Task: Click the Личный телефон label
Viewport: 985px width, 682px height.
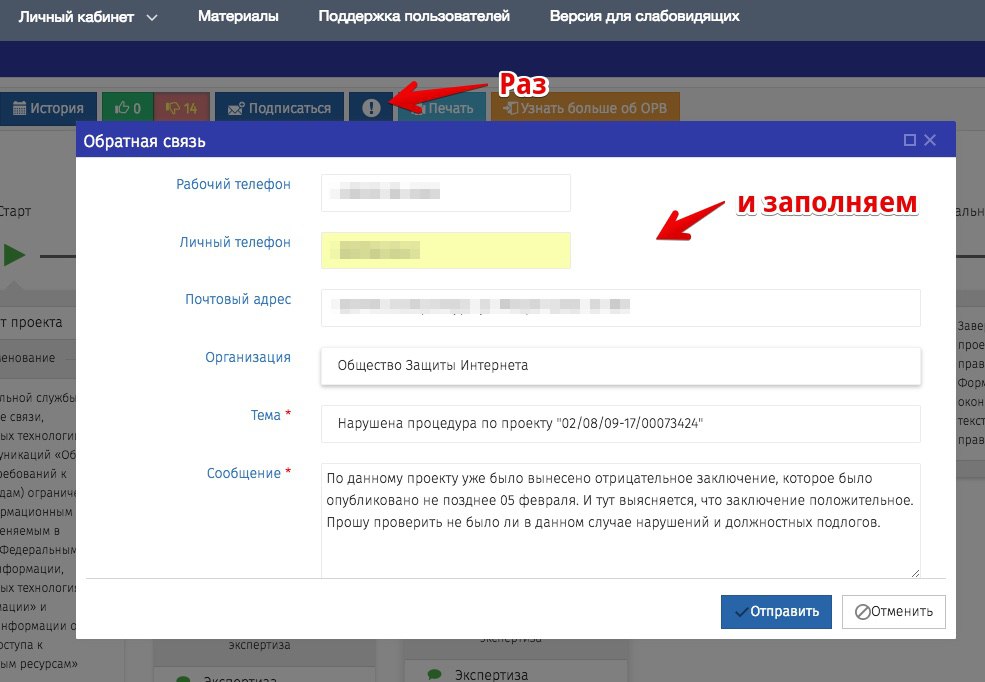Action: tap(235, 242)
